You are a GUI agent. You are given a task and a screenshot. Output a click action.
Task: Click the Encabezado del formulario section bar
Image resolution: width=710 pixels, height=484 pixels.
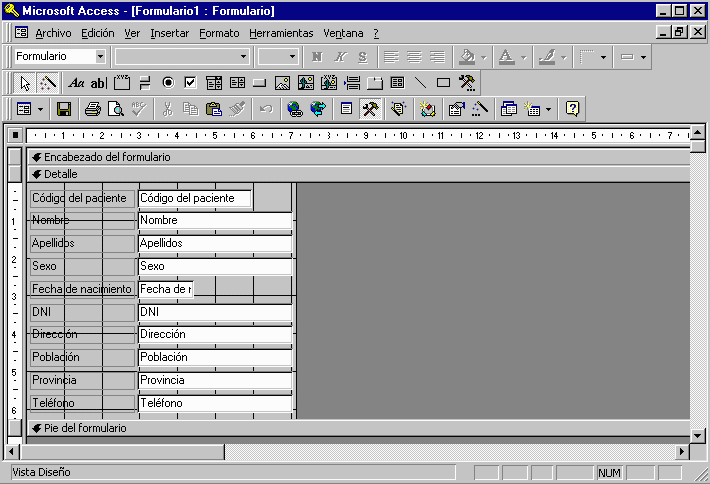[359, 157]
